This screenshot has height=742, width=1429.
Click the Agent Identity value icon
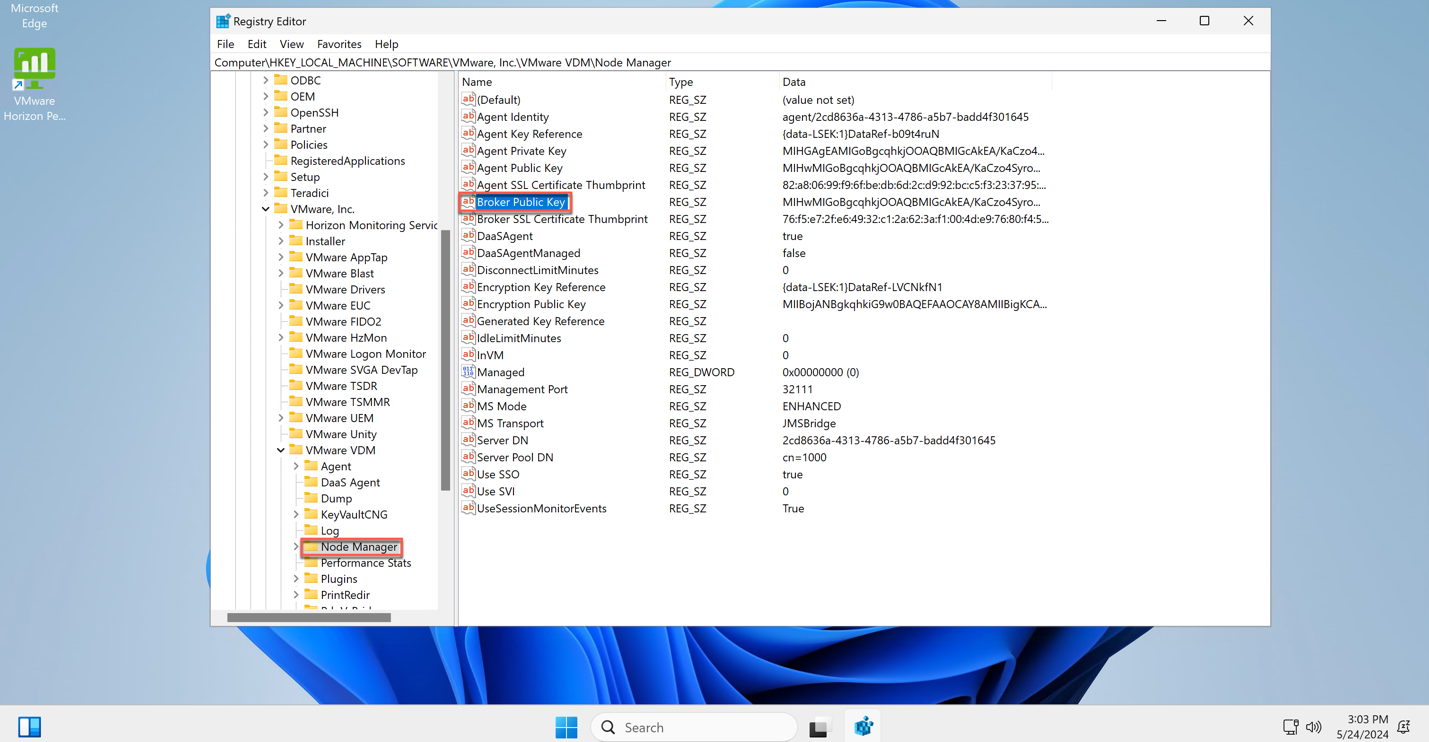(x=468, y=117)
